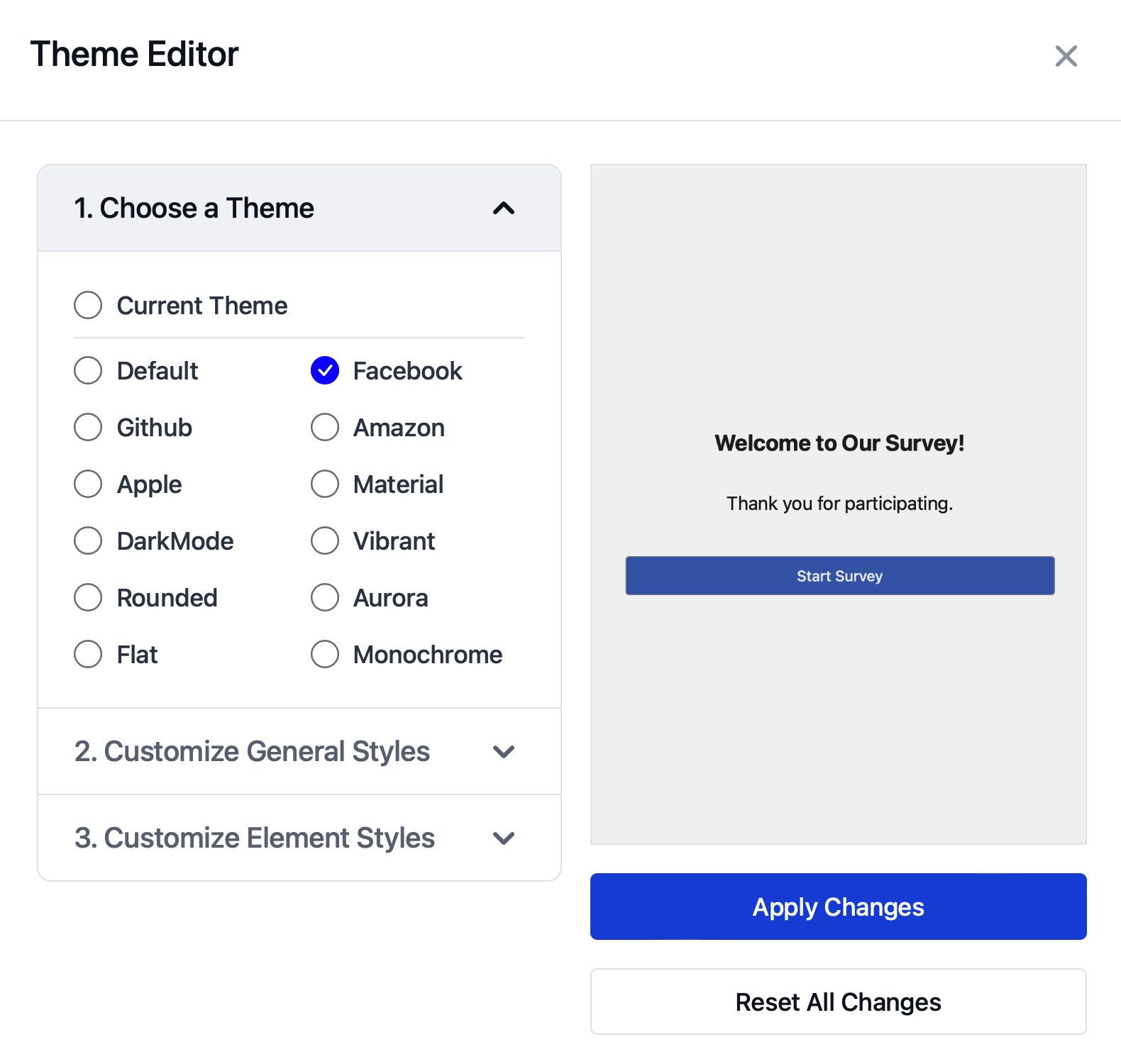The image size is (1121, 1064).
Task: Click the Apply Changes button
Action: click(x=838, y=907)
